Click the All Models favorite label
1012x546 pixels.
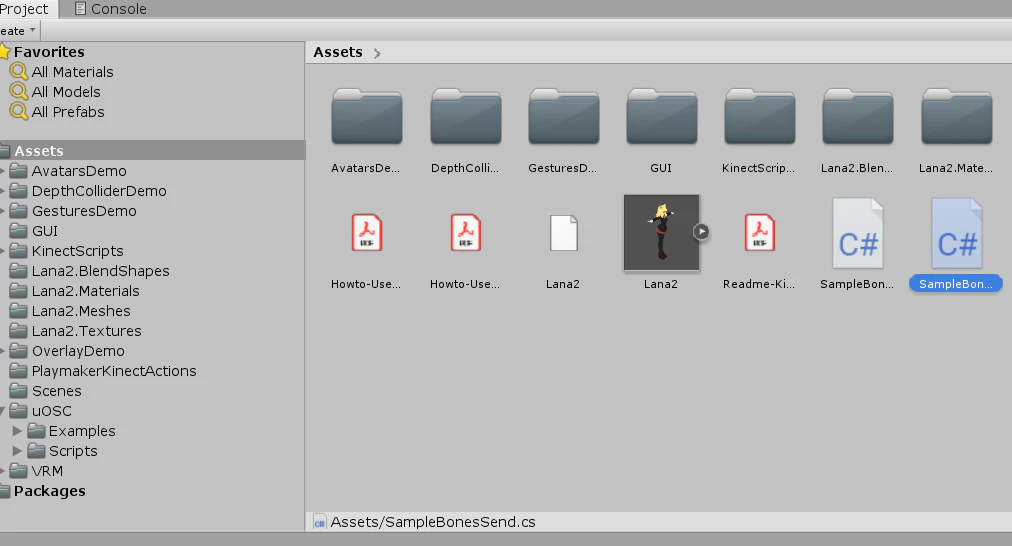pyautogui.click(x=66, y=92)
